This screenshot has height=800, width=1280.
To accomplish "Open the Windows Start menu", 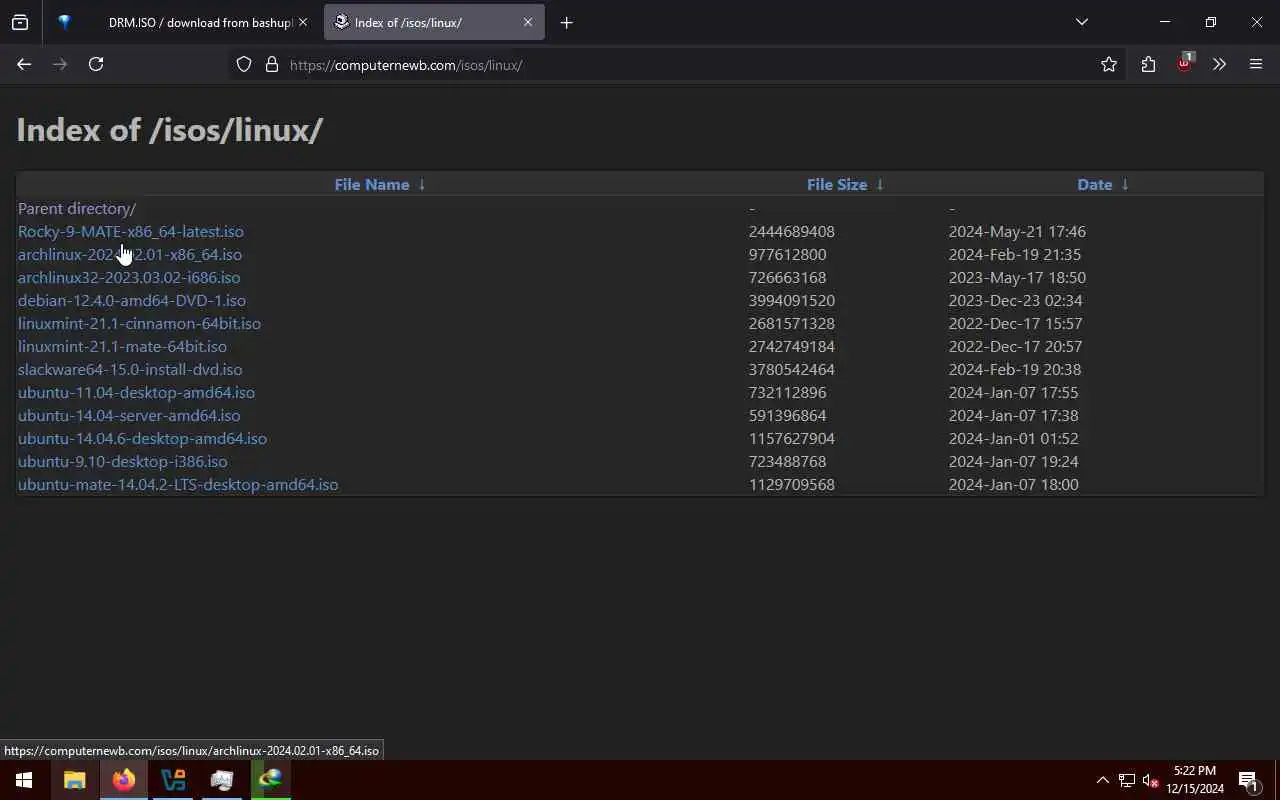I will (x=24, y=780).
